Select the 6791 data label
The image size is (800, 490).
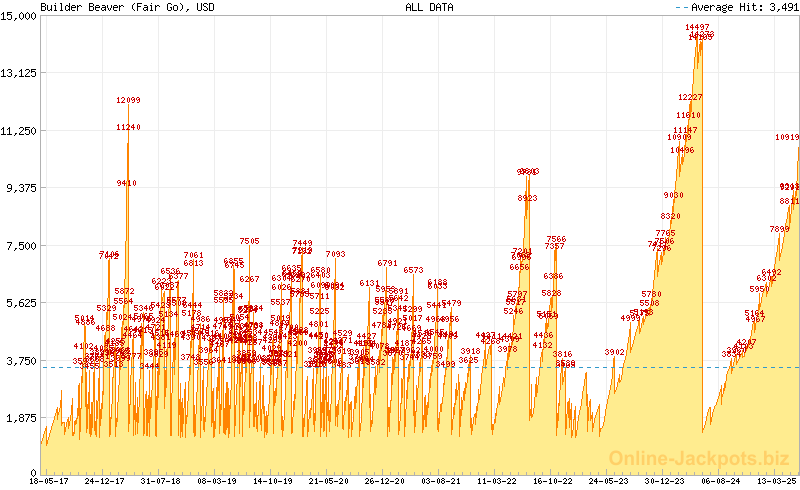388,263
